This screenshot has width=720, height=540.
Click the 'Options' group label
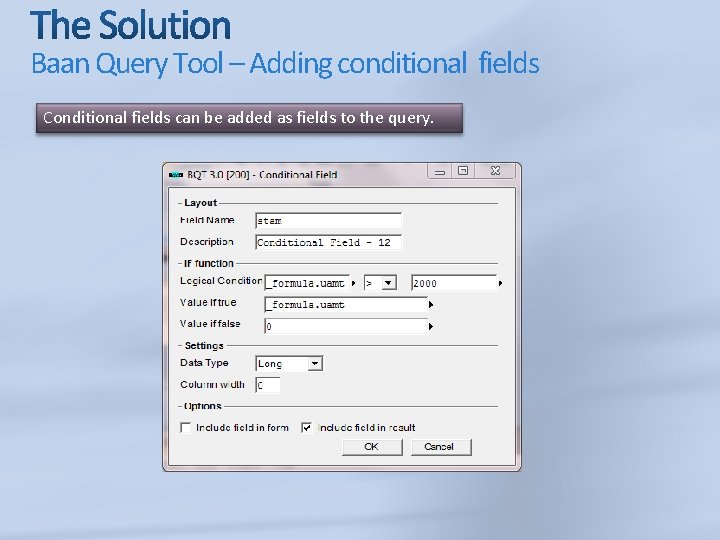point(202,406)
